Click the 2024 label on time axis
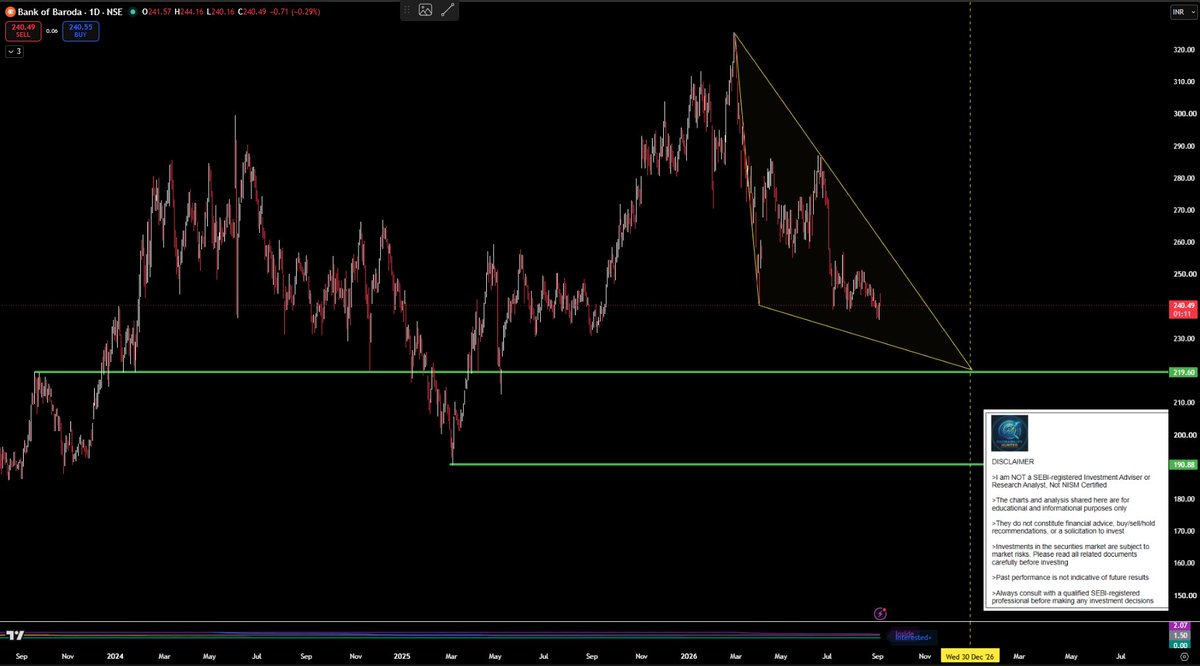Viewport: 1200px width, 666px height. pyautogui.click(x=114, y=656)
